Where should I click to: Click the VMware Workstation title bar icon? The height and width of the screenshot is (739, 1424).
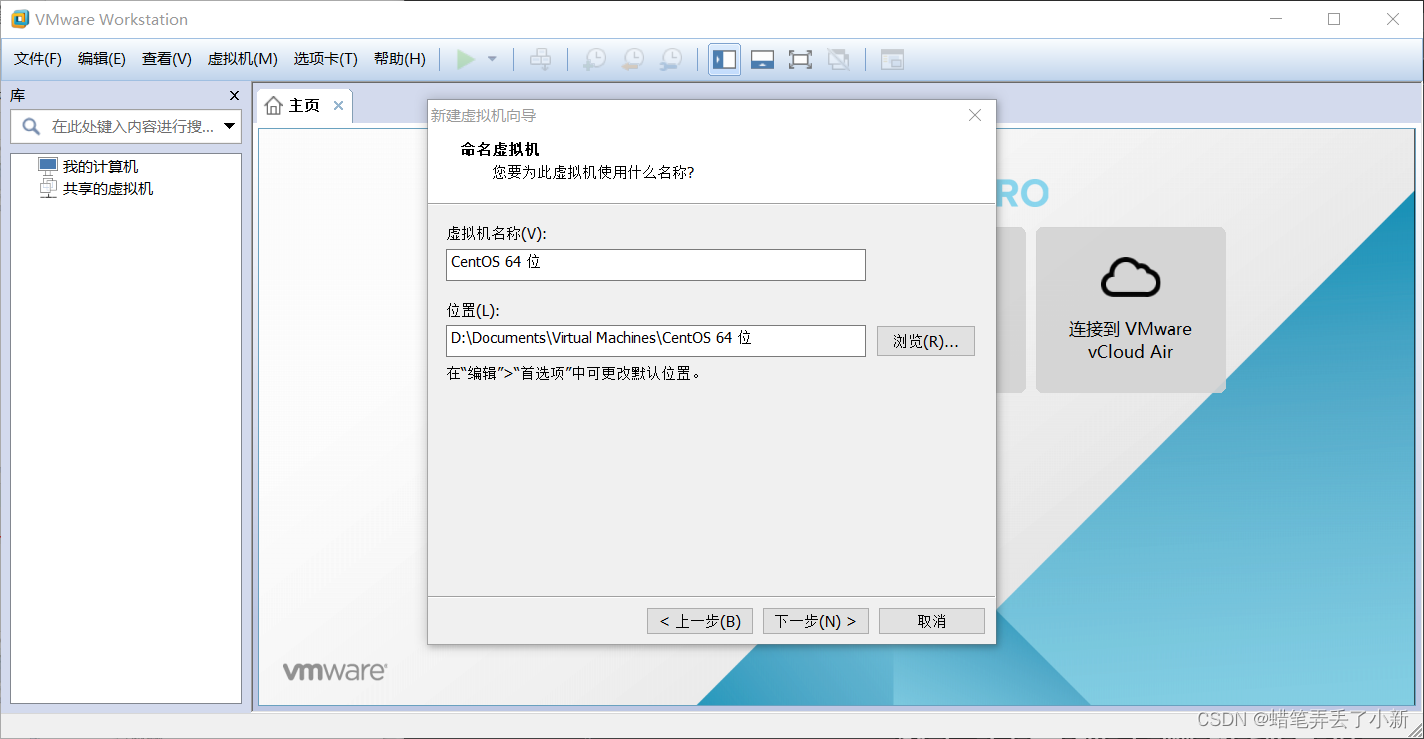tap(19, 19)
